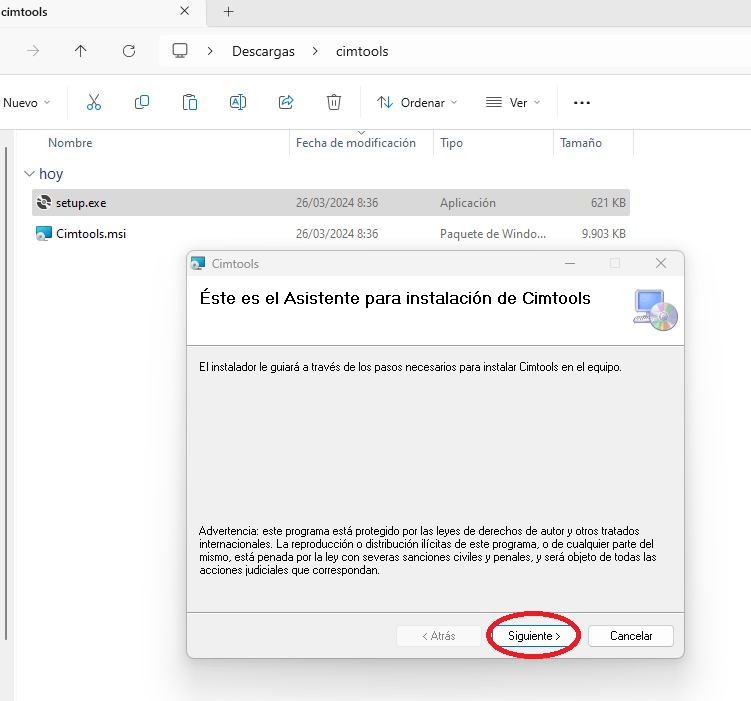Click the Cimtools installer title bar icon
This screenshot has height=701, width=751.
click(198, 263)
